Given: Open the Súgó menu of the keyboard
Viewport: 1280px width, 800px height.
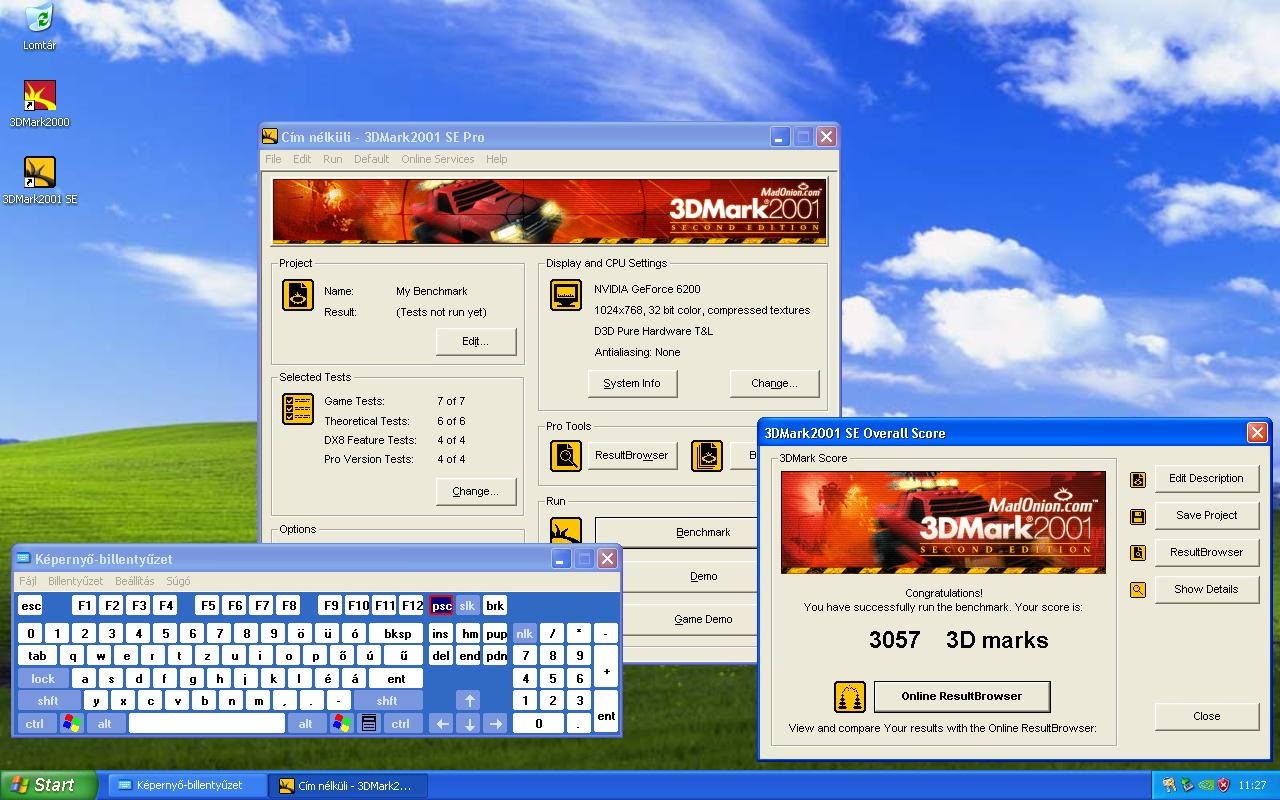Looking at the screenshot, I should point(178,581).
